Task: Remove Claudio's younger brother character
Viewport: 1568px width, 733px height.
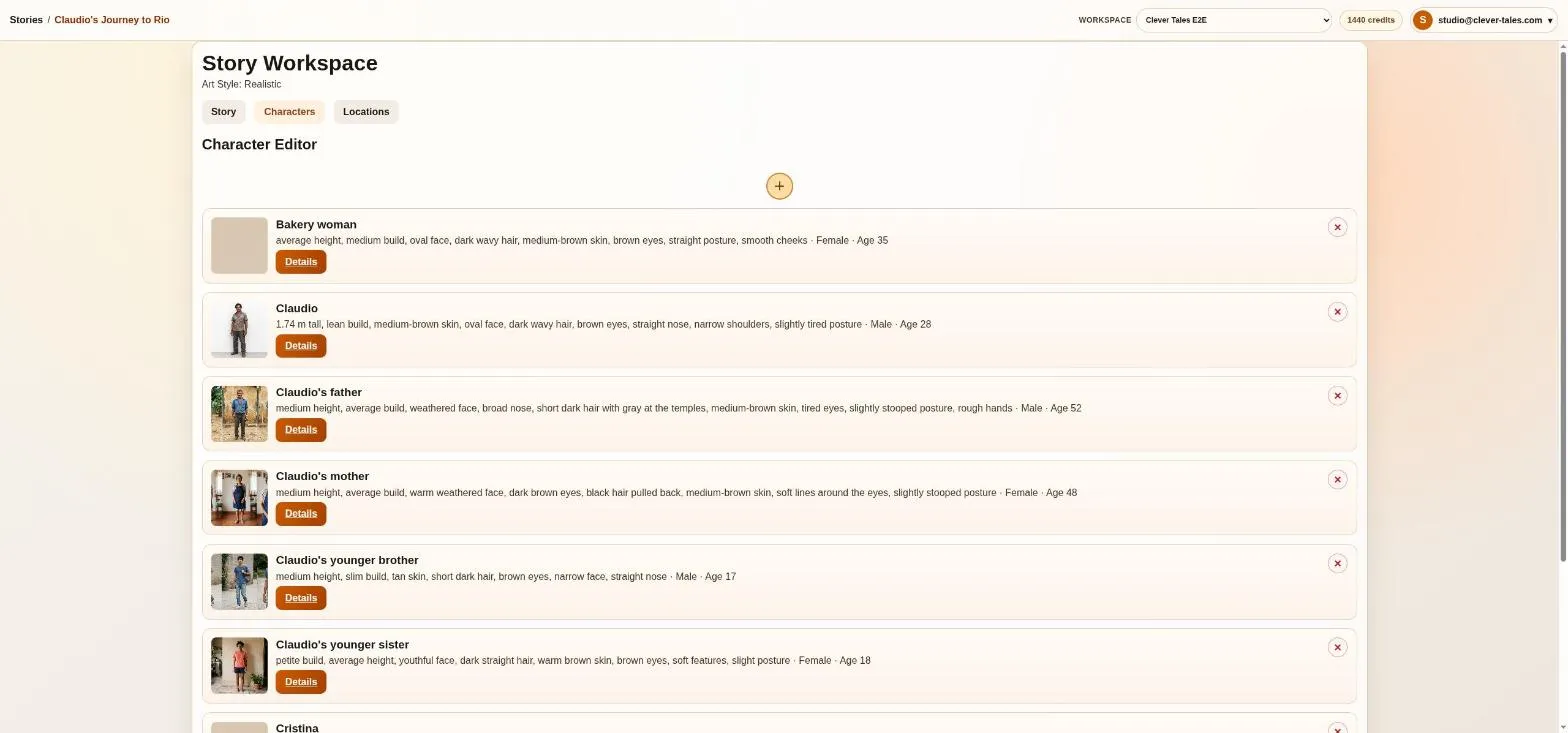Action: pos(1337,563)
